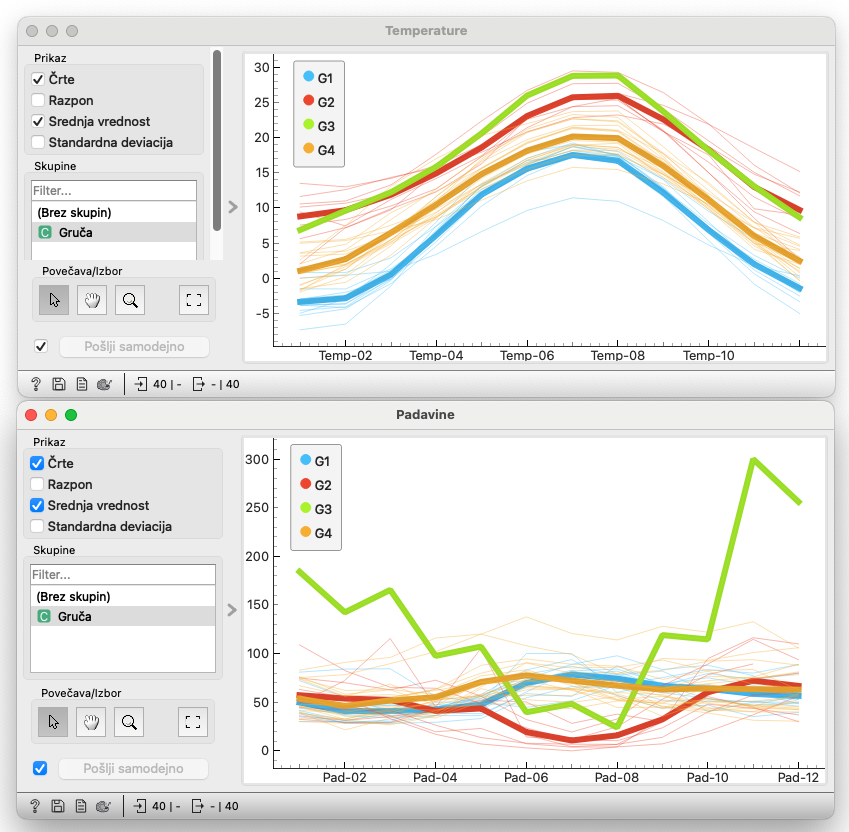
Task: Click the save image icon in Temperature status bar
Action: (59, 383)
